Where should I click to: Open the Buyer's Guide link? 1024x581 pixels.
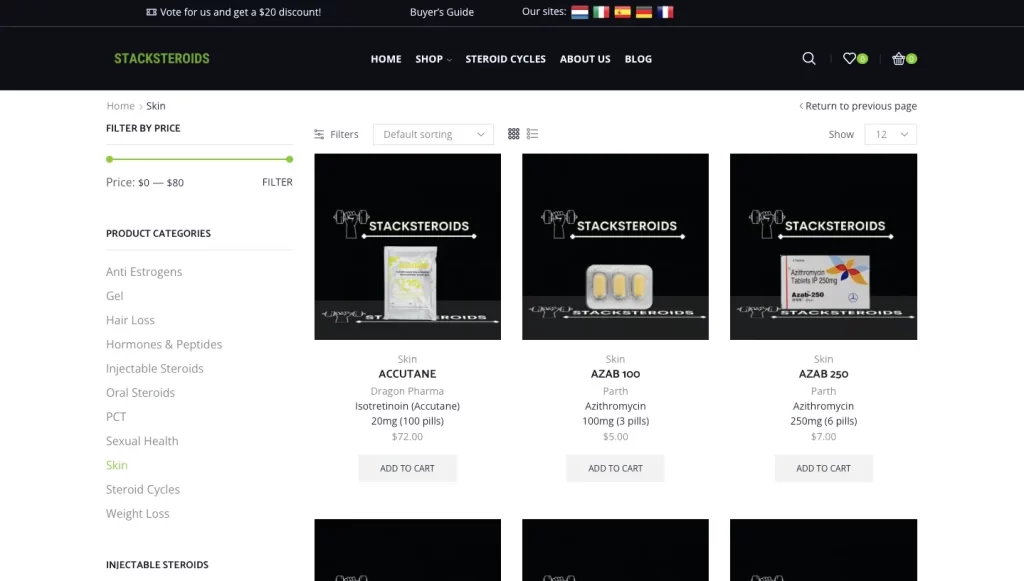pyautogui.click(x=441, y=12)
